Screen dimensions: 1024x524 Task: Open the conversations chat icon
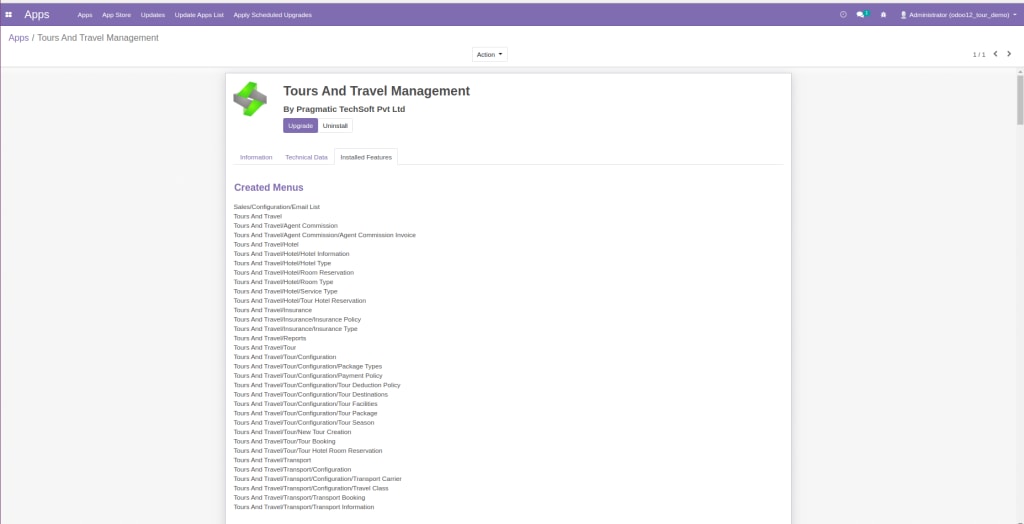(x=863, y=14)
